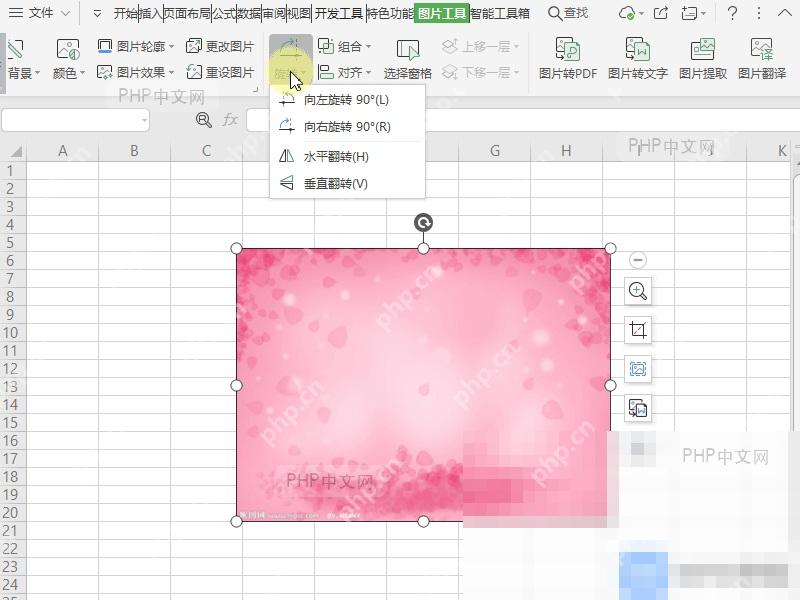Click the pink petal picture in the sheet

pos(423,385)
